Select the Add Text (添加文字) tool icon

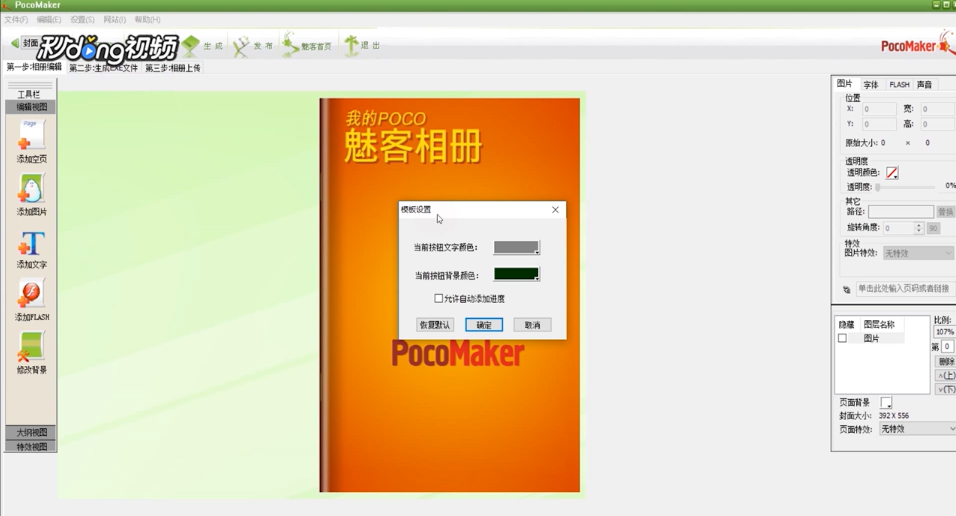point(31,243)
